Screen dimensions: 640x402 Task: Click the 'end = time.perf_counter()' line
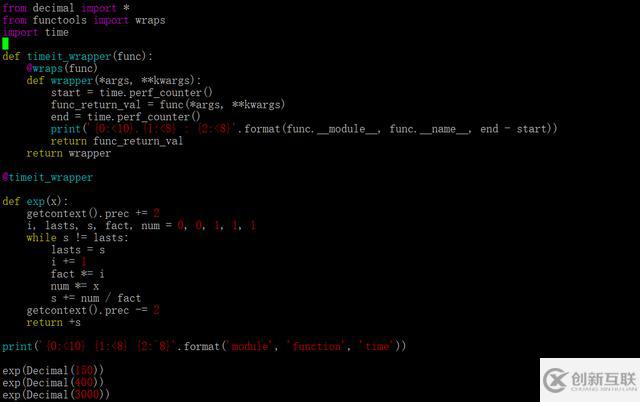(126, 117)
